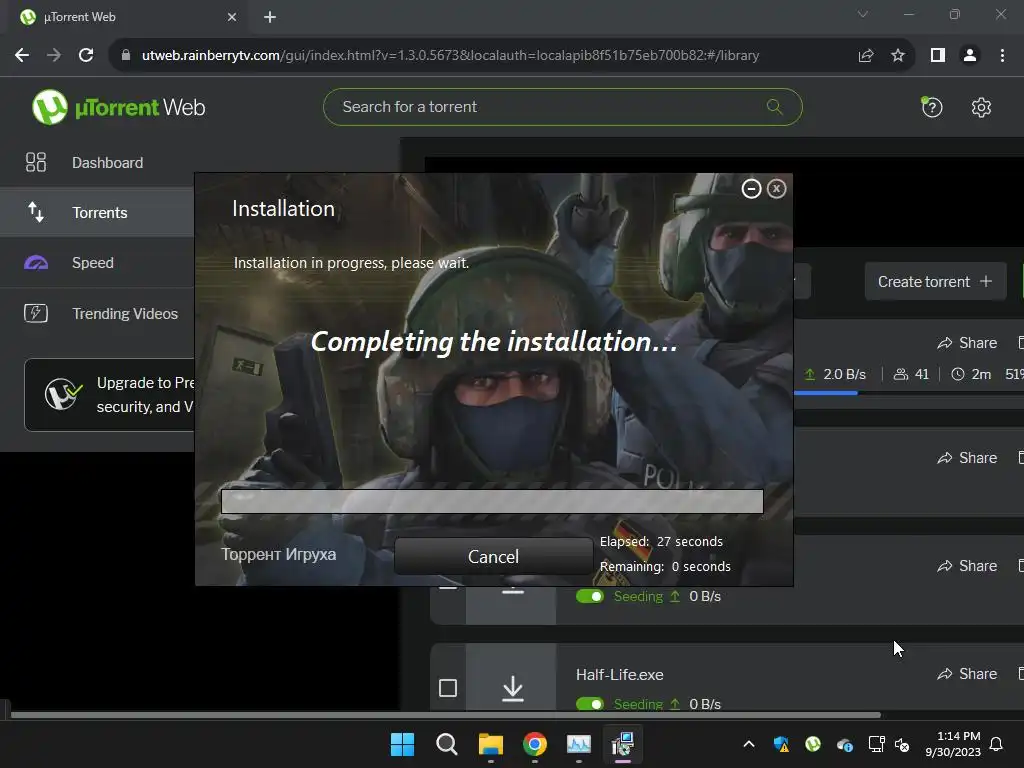
Task: Click the clock icon showing 2m
Action: click(x=957, y=374)
